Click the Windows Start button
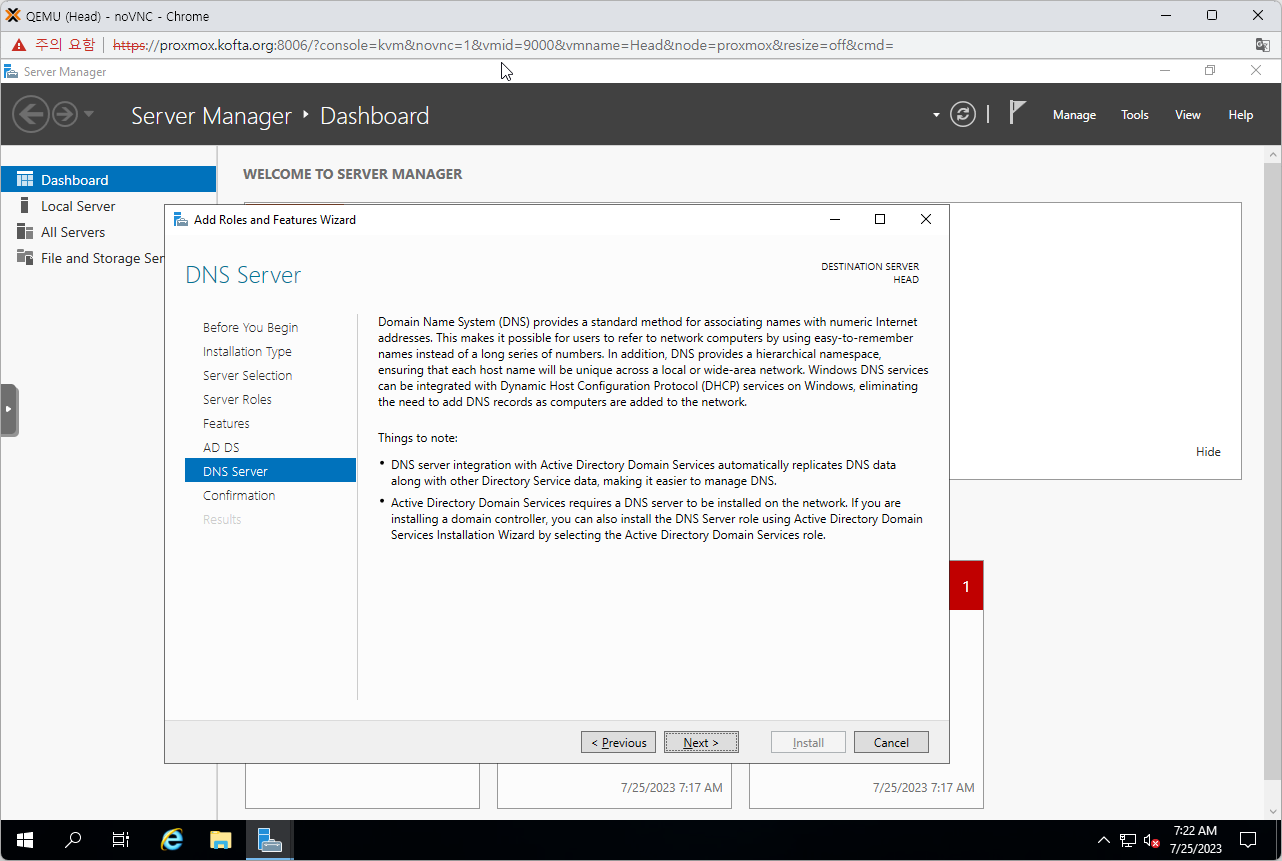Viewport: 1282px width, 861px height. click(24, 840)
